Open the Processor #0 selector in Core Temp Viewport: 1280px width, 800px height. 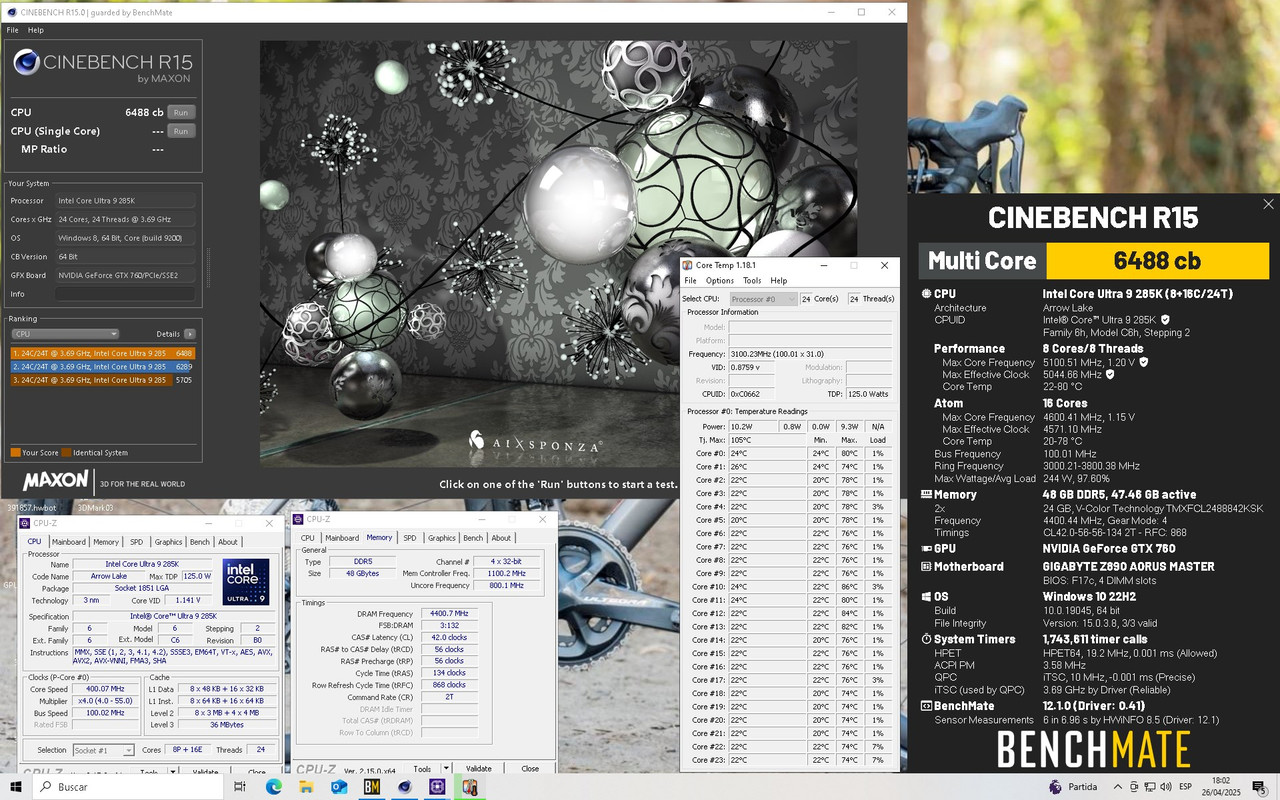tap(763, 299)
